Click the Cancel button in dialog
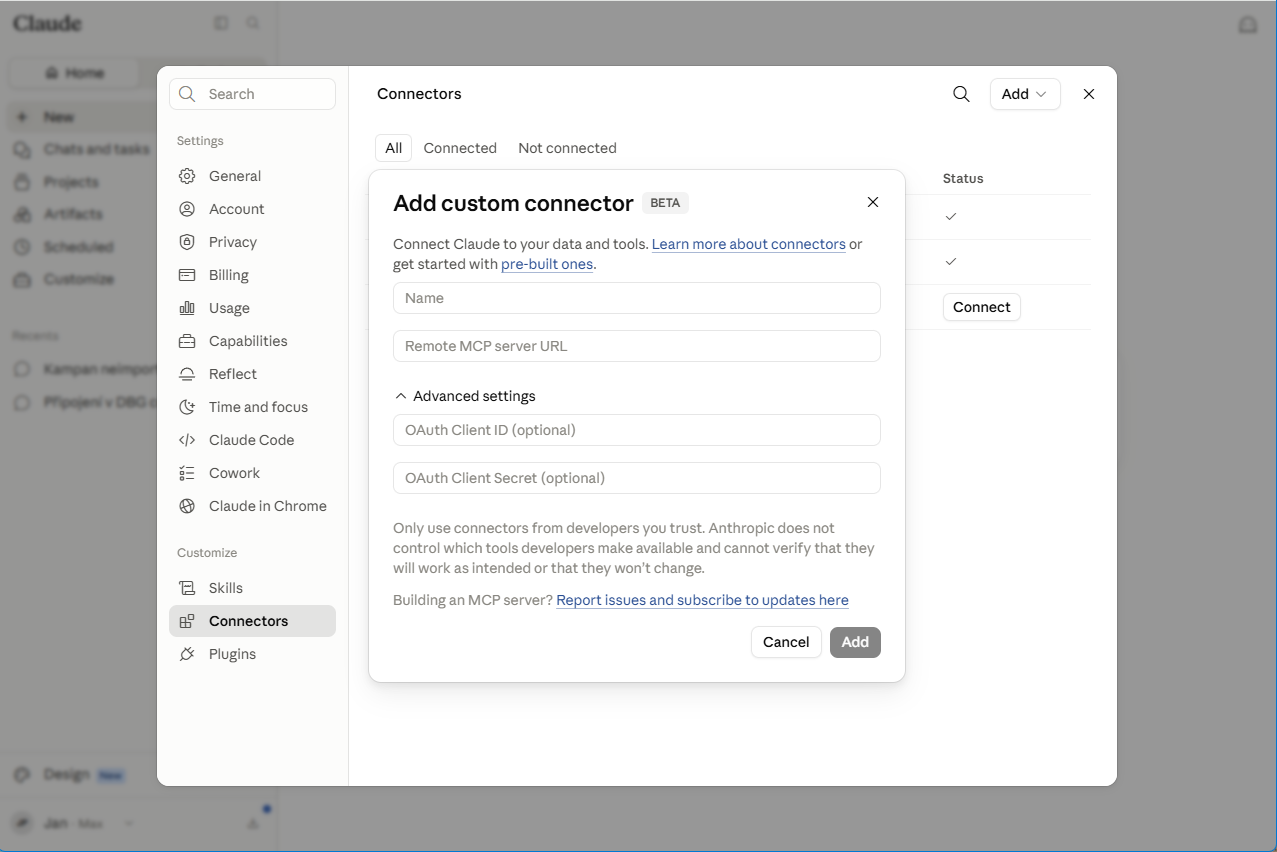 coord(786,642)
